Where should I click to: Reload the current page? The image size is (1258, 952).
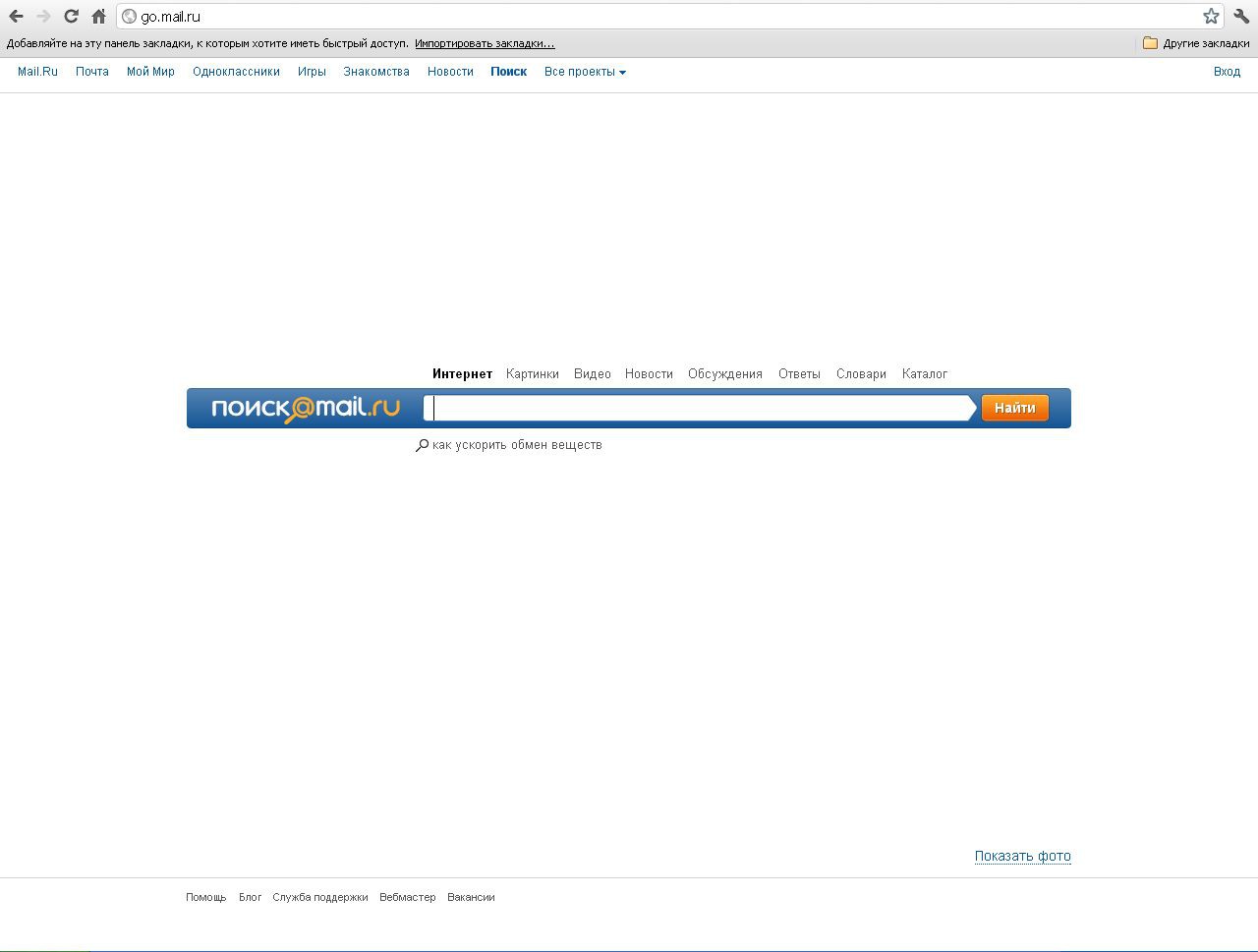click(71, 16)
